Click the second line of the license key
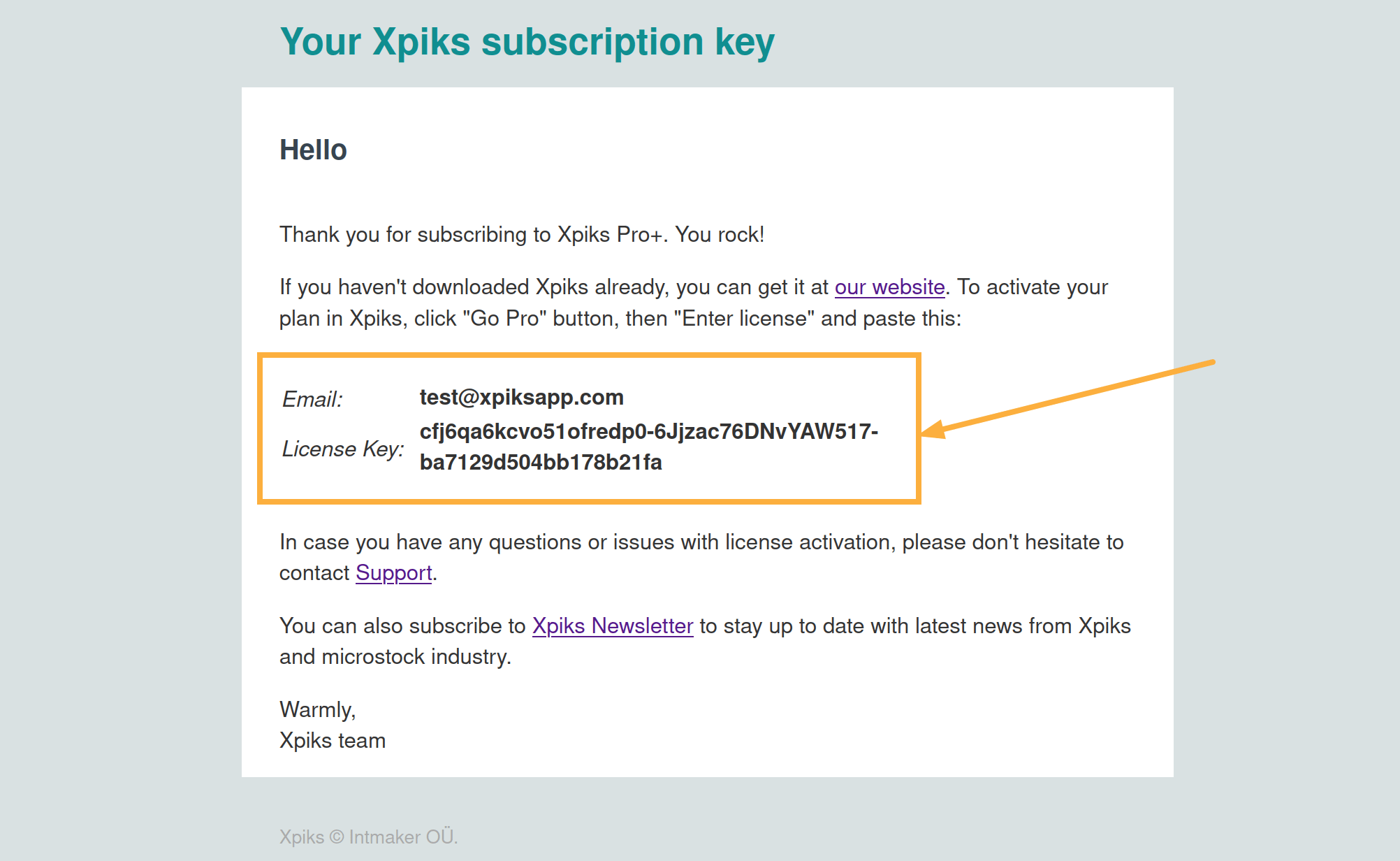Image resolution: width=1400 pixels, height=861 pixels. (x=541, y=462)
